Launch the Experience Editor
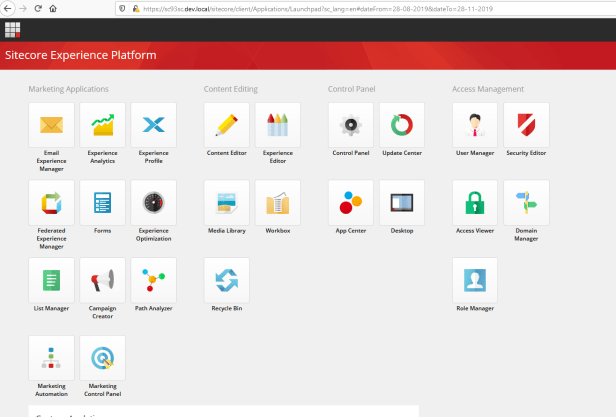The width and height of the screenshot is (616, 417). (x=277, y=125)
